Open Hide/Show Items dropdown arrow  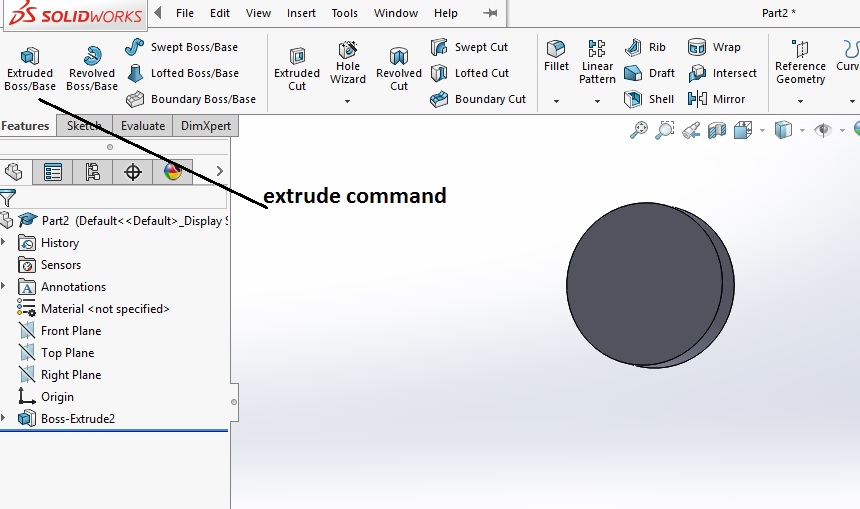(x=842, y=130)
